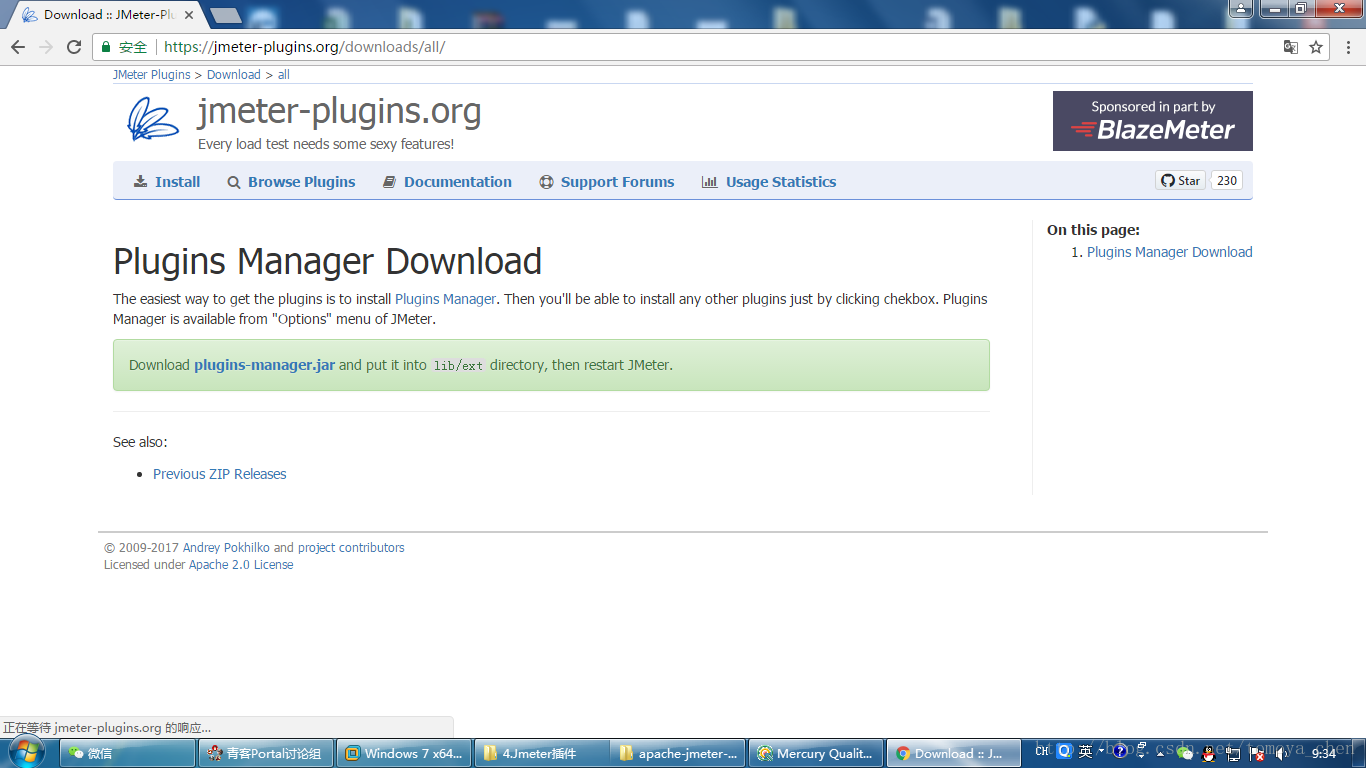Viewport: 1366px width, 768px height.
Task: Open the Previous ZIP Releases link
Action: point(220,474)
